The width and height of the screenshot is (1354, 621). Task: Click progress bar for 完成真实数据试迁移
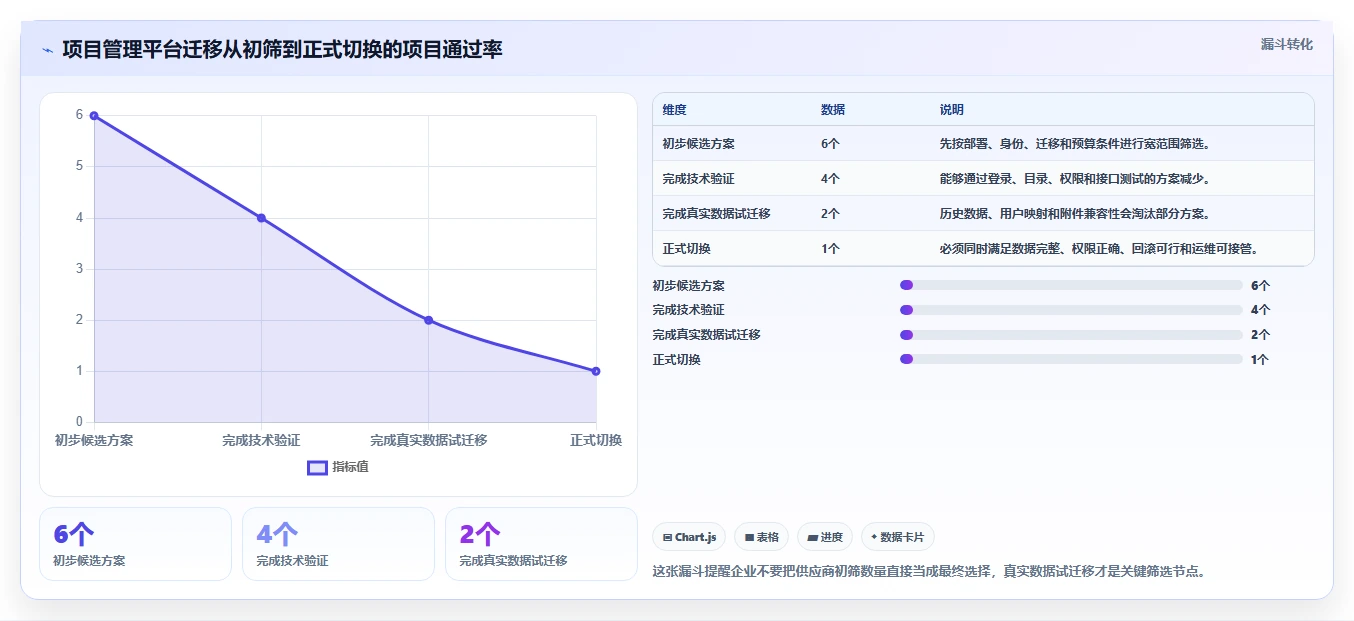tap(1071, 335)
